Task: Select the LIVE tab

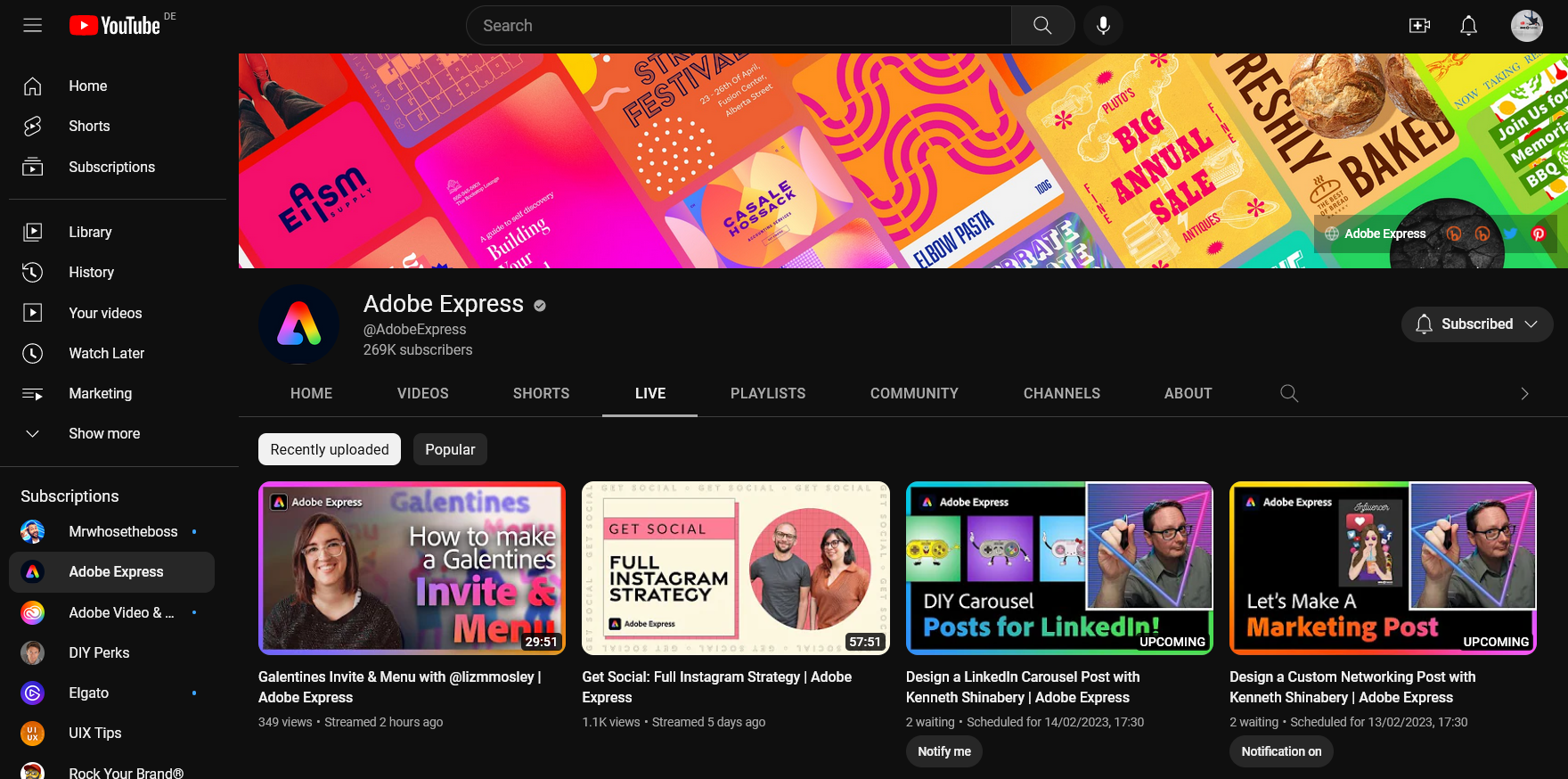Action: 650,393
